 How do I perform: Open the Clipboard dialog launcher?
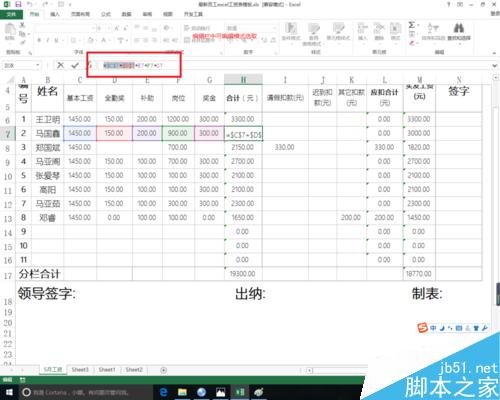coord(30,53)
